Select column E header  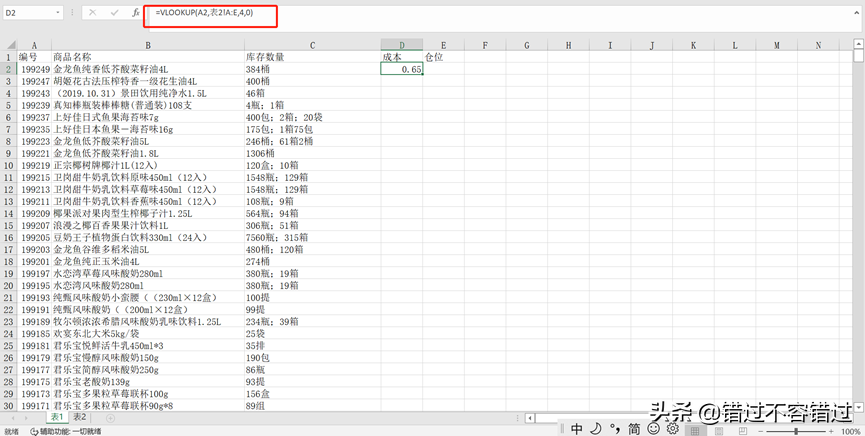[x=444, y=46]
